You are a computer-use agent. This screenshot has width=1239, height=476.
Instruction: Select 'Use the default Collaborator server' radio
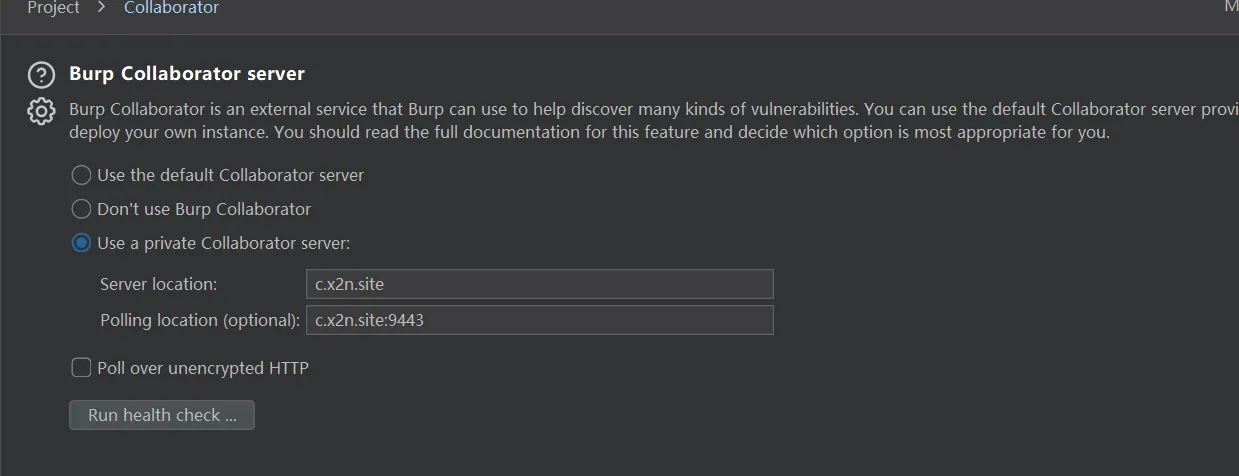[81, 175]
